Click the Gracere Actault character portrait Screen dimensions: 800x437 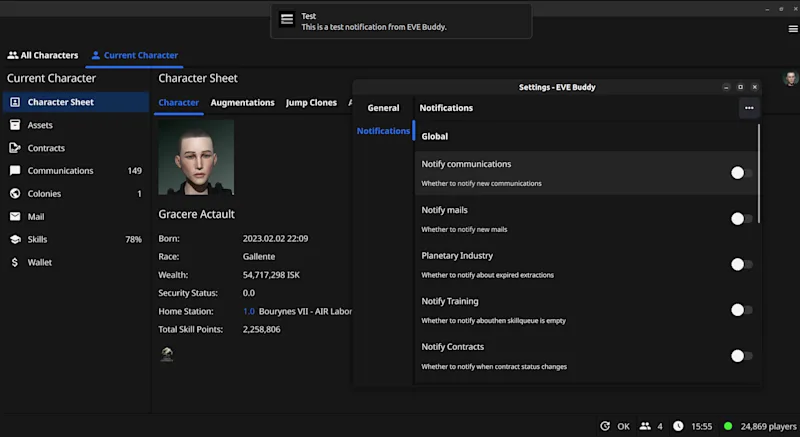pos(196,157)
